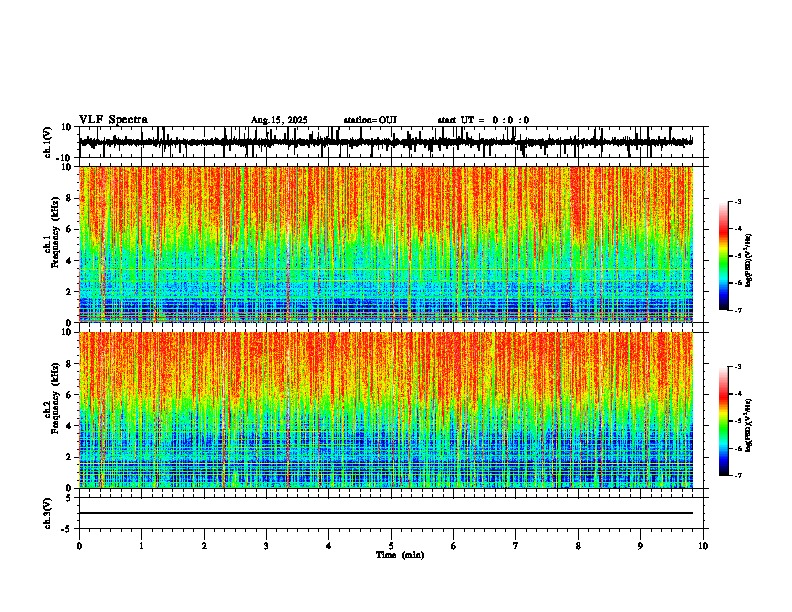The width and height of the screenshot is (792, 612).
Task: Click the ch.1 'Frequency (kHz)' axis label
Action: tap(56, 233)
